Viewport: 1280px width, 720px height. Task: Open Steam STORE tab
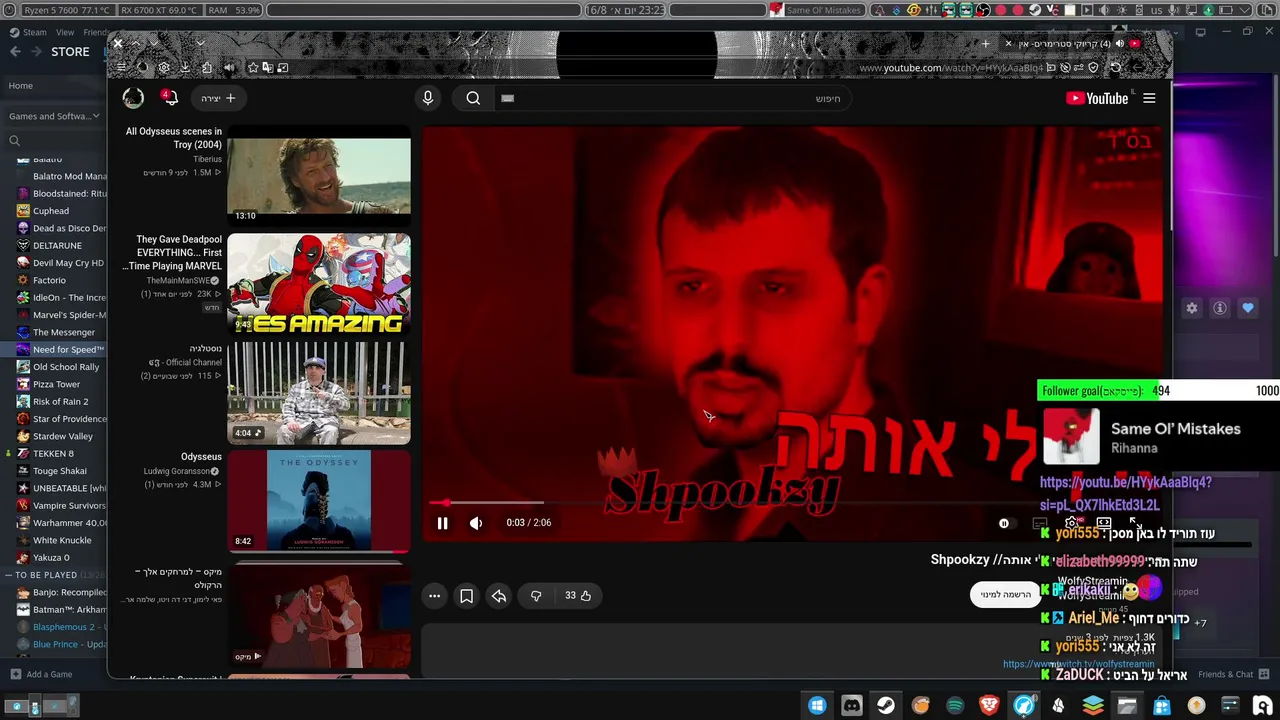pos(70,52)
